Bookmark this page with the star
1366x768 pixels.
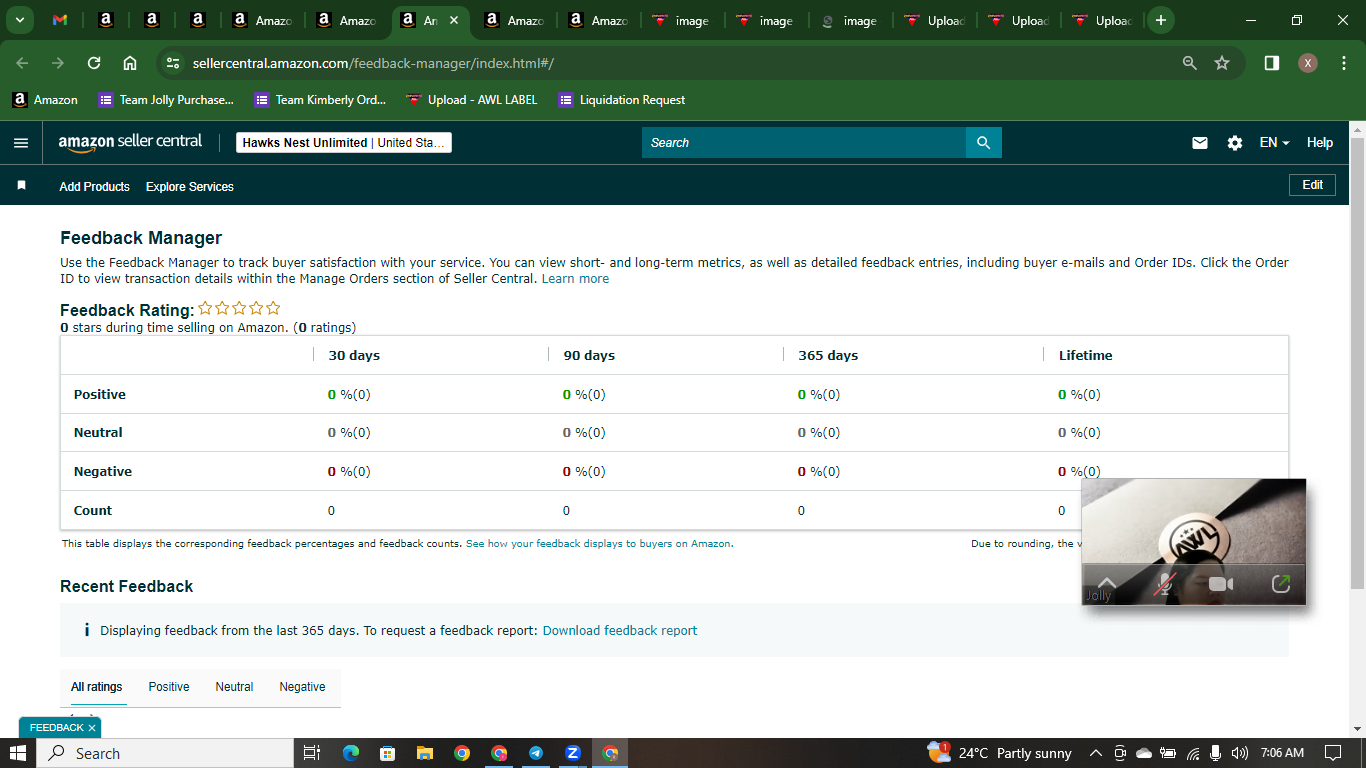coord(1222,63)
